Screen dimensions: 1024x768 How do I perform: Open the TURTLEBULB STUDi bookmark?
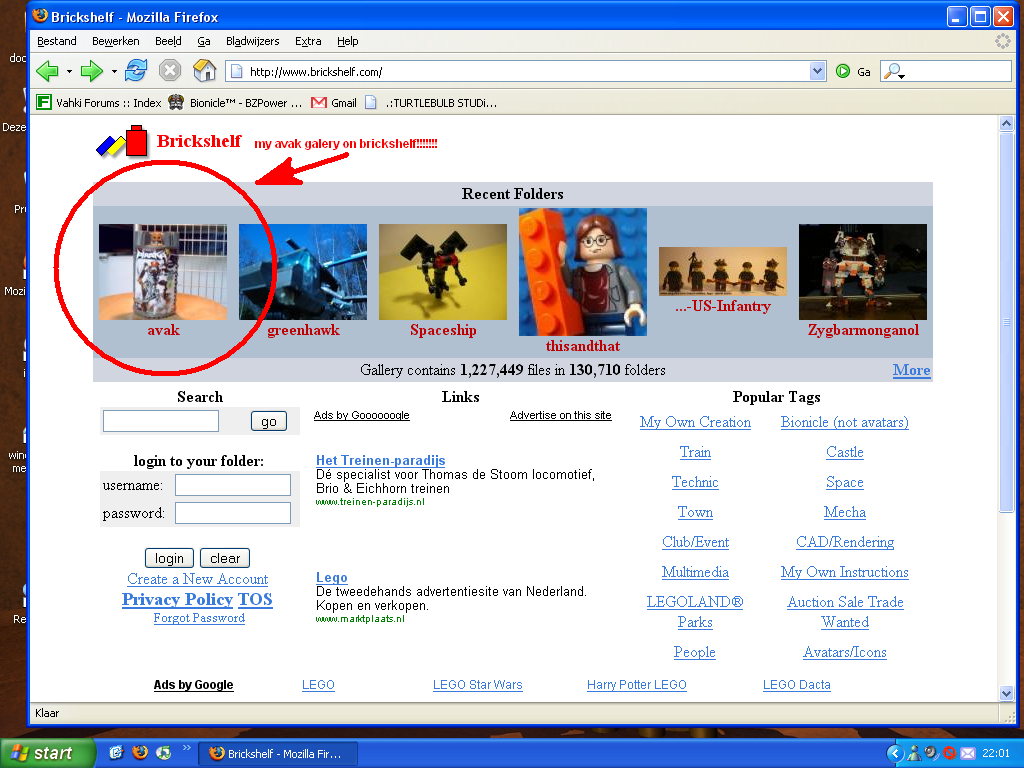click(431, 103)
